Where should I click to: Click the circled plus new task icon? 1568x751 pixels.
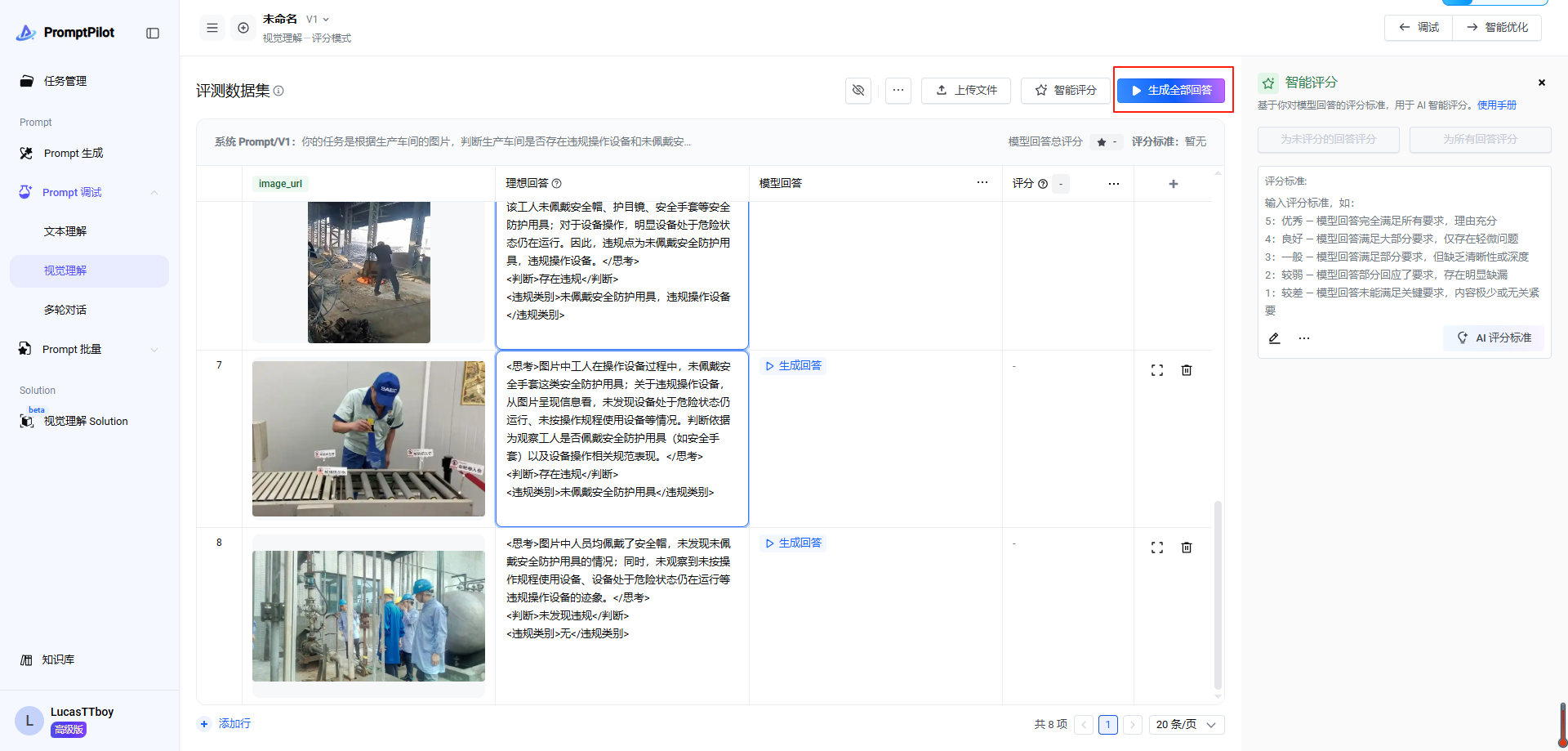pyautogui.click(x=243, y=28)
